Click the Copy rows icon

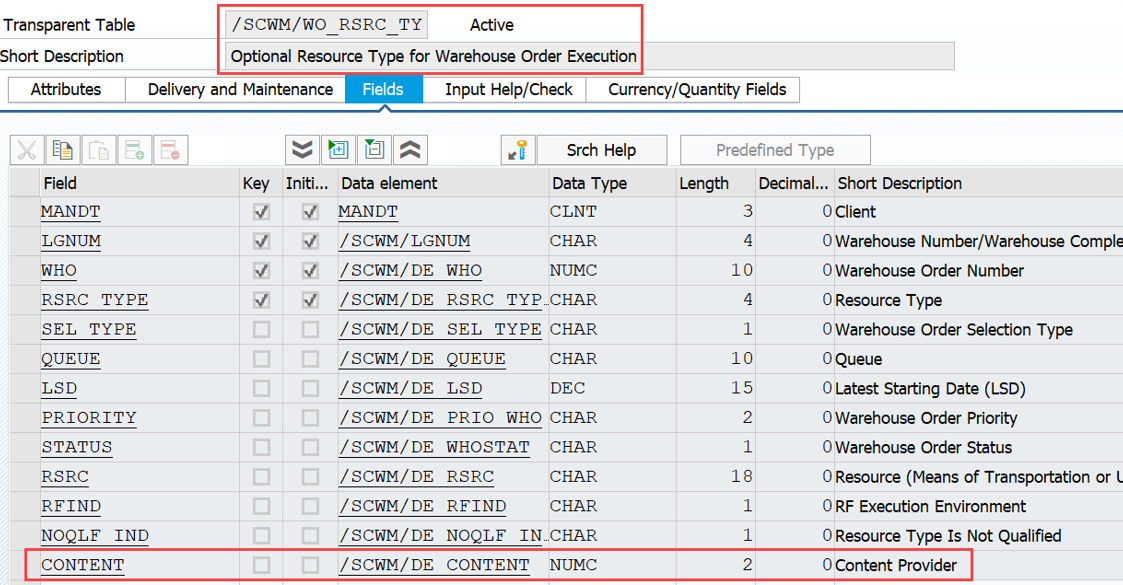click(63, 150)
